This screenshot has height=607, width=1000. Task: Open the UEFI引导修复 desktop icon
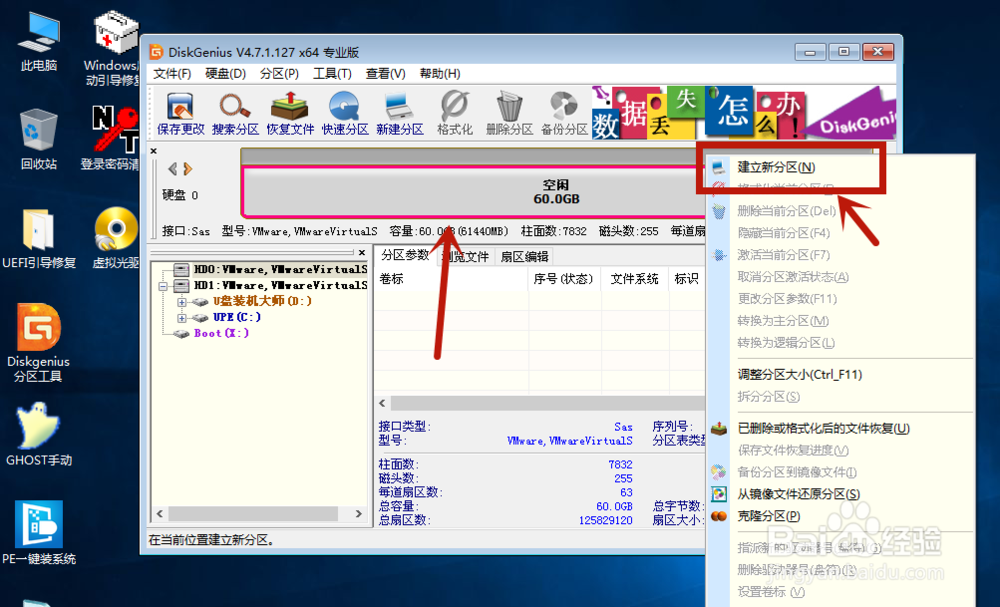[39, 238]
